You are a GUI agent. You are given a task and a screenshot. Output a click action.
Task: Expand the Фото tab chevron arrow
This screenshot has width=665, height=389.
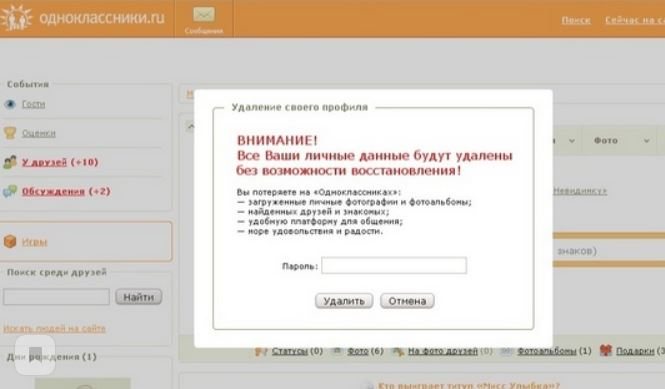(x=646, y=141)
